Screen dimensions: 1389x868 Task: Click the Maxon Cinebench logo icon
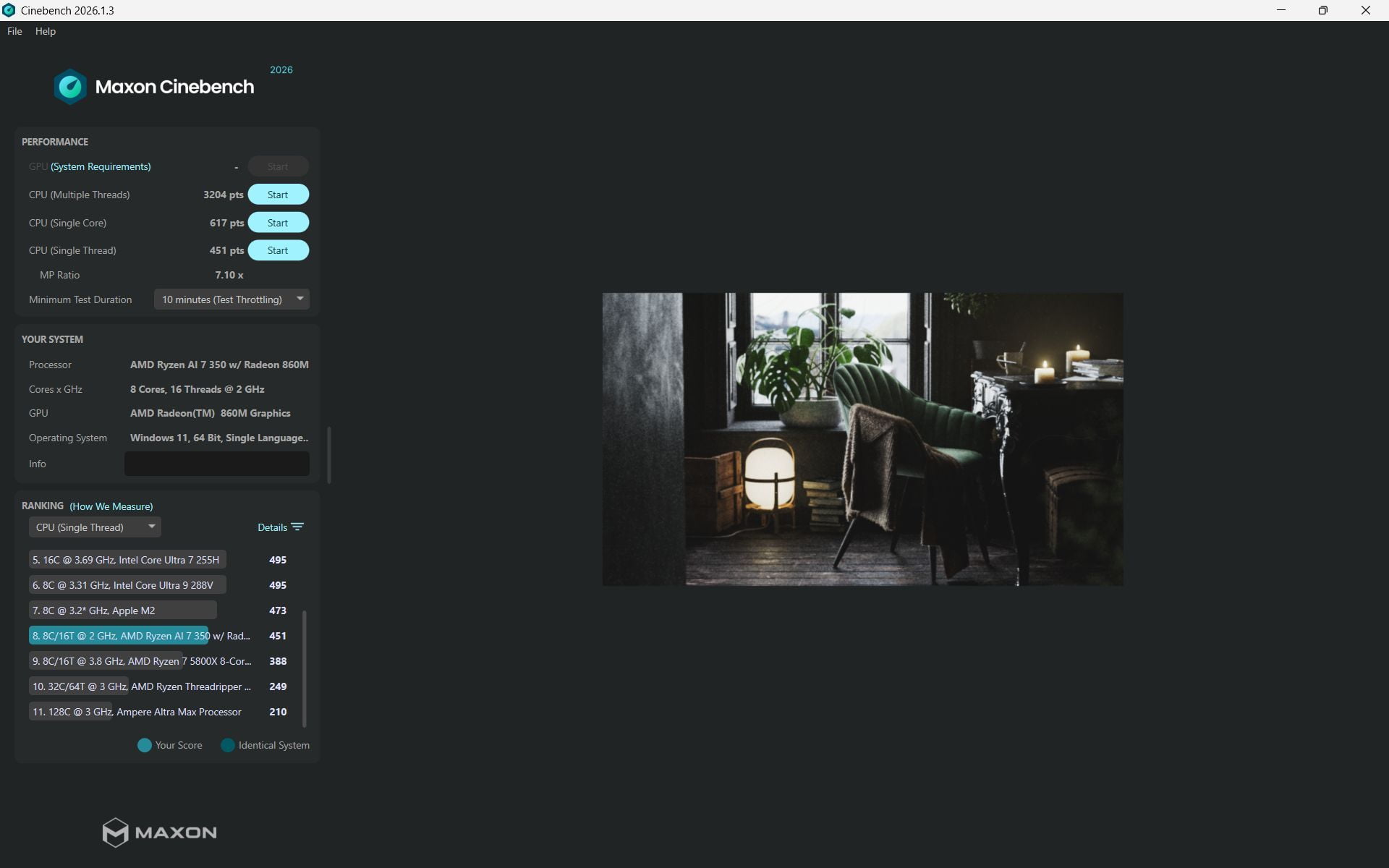pos(70,87)
